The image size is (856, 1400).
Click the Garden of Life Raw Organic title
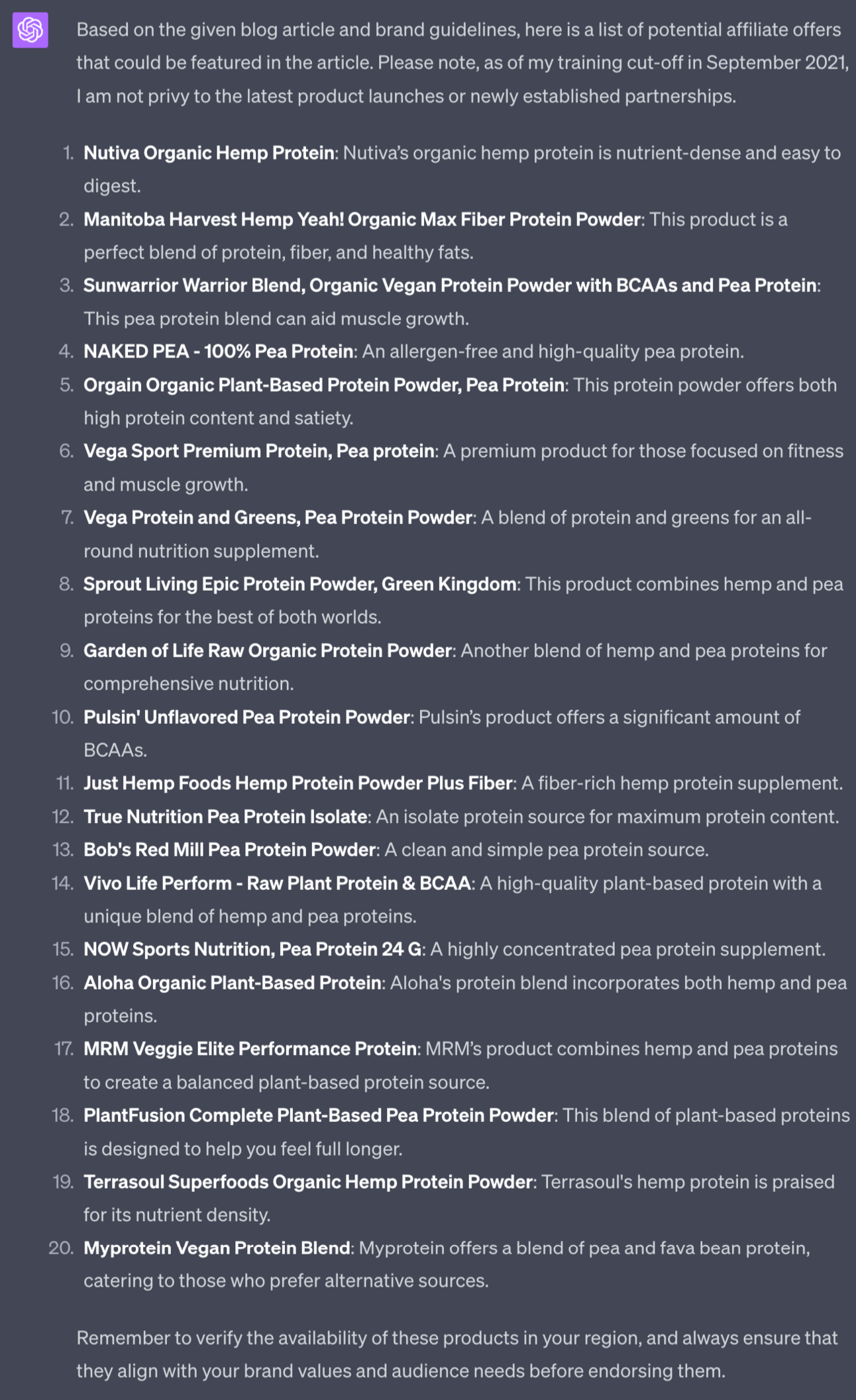click(268, 650)
